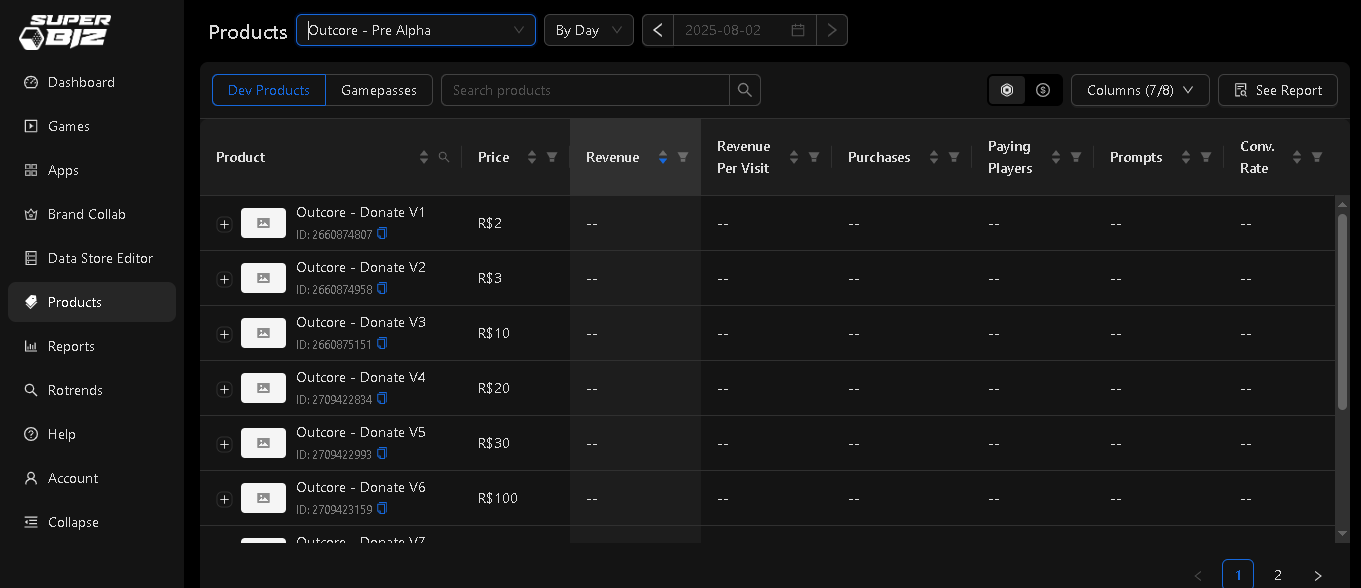Copy the ID of Outcore - Donate V1
This screenshot has width=1361, height=588.
381,233
